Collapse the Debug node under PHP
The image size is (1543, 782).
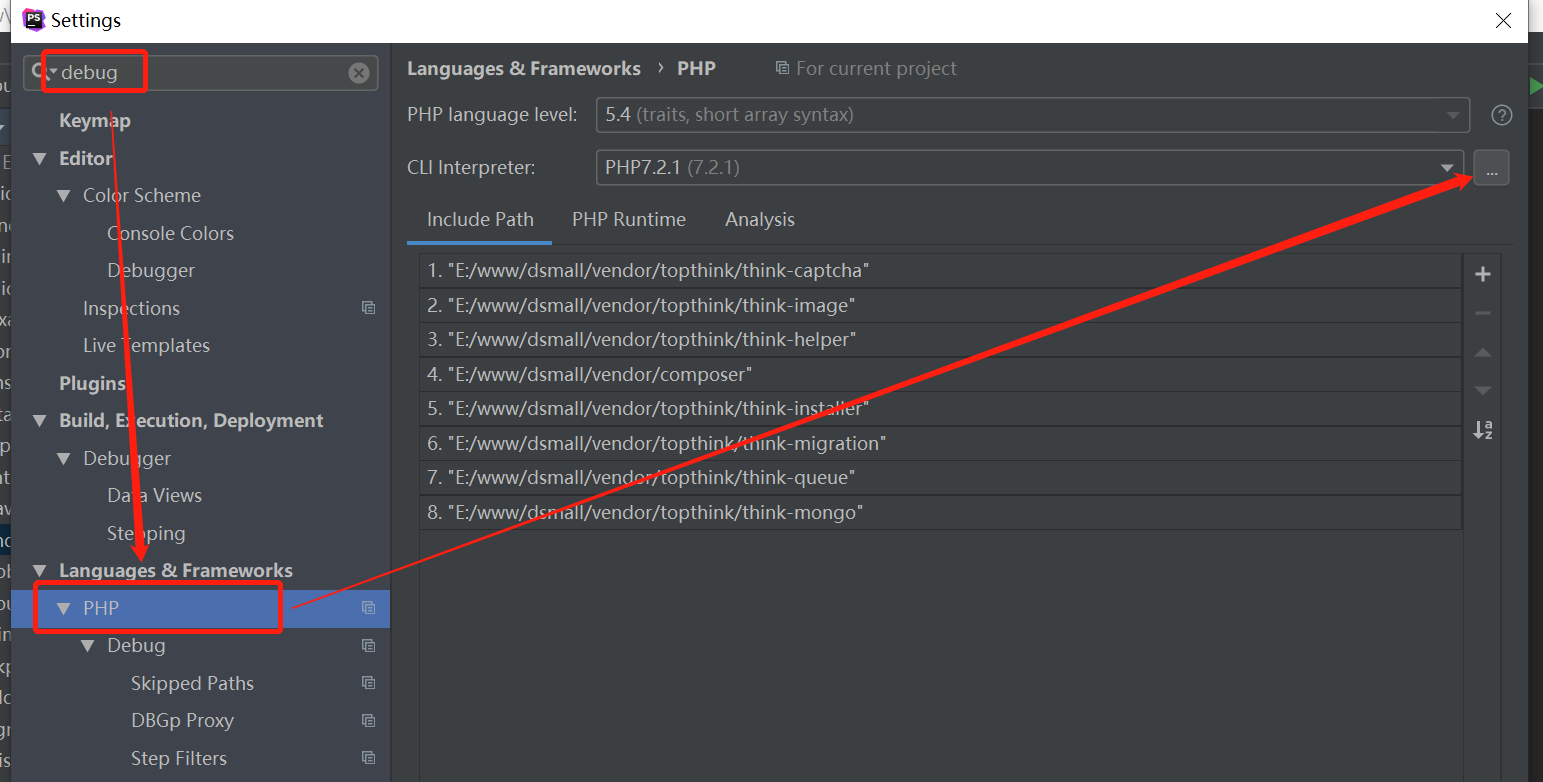point(88,646)
